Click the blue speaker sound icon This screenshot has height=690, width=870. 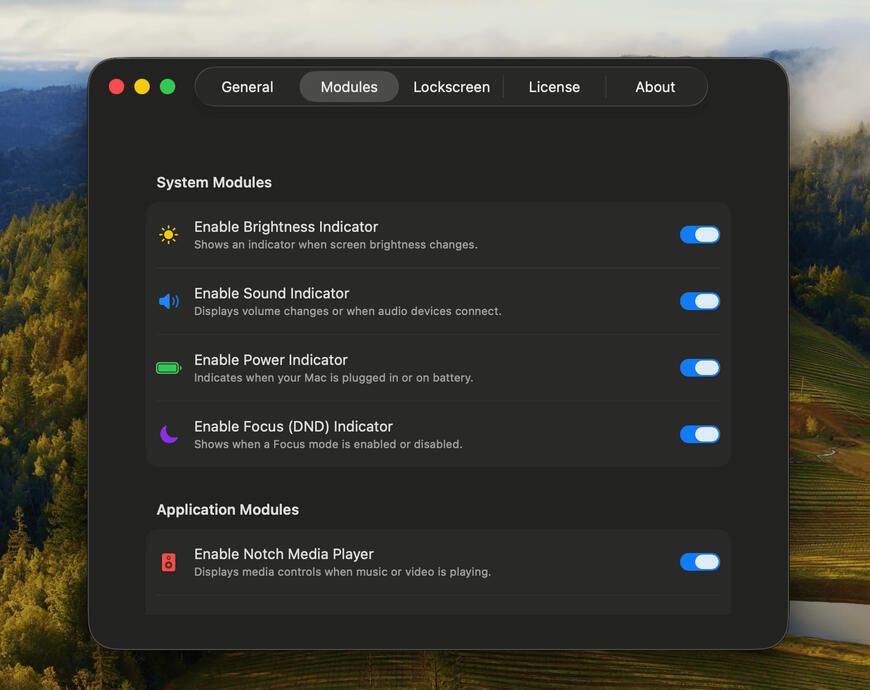point(168,301)
